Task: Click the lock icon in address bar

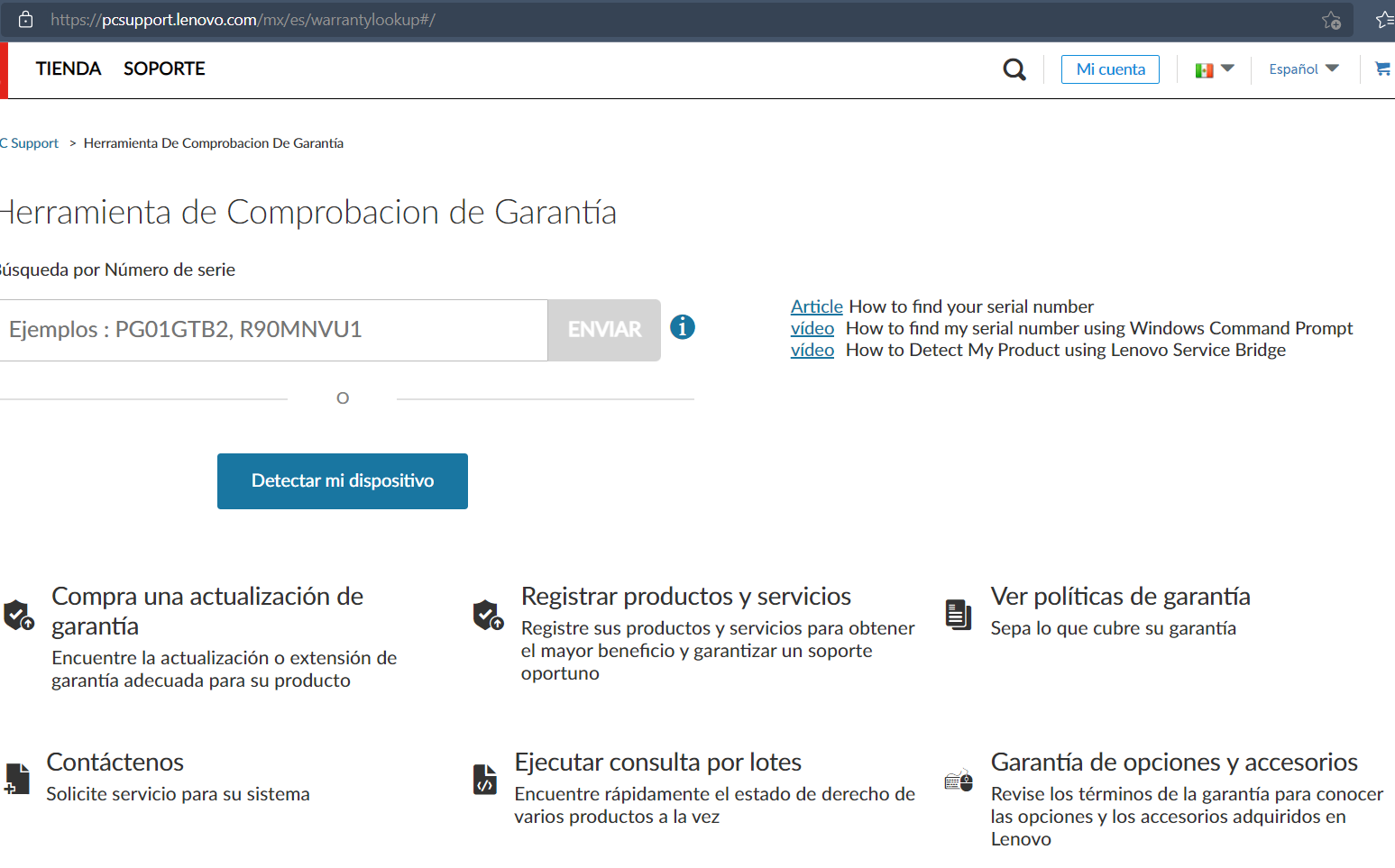Action: 25,19
